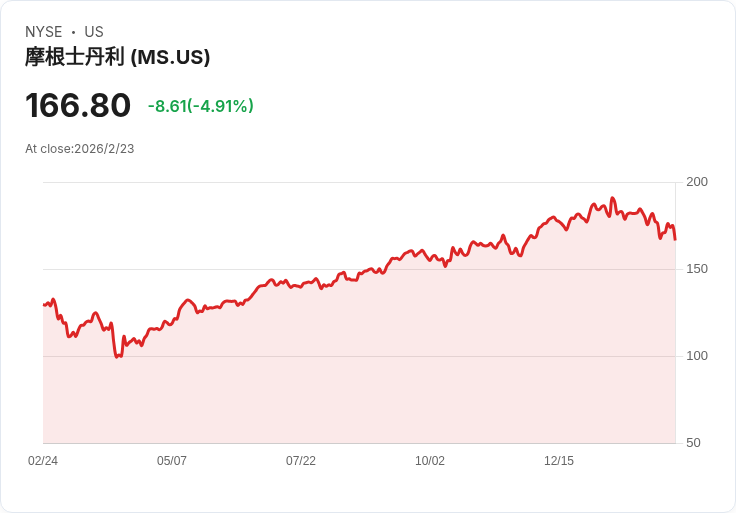Click the -8.61(-4.91%) change value

pyautogui.click(x=200, y=106)
